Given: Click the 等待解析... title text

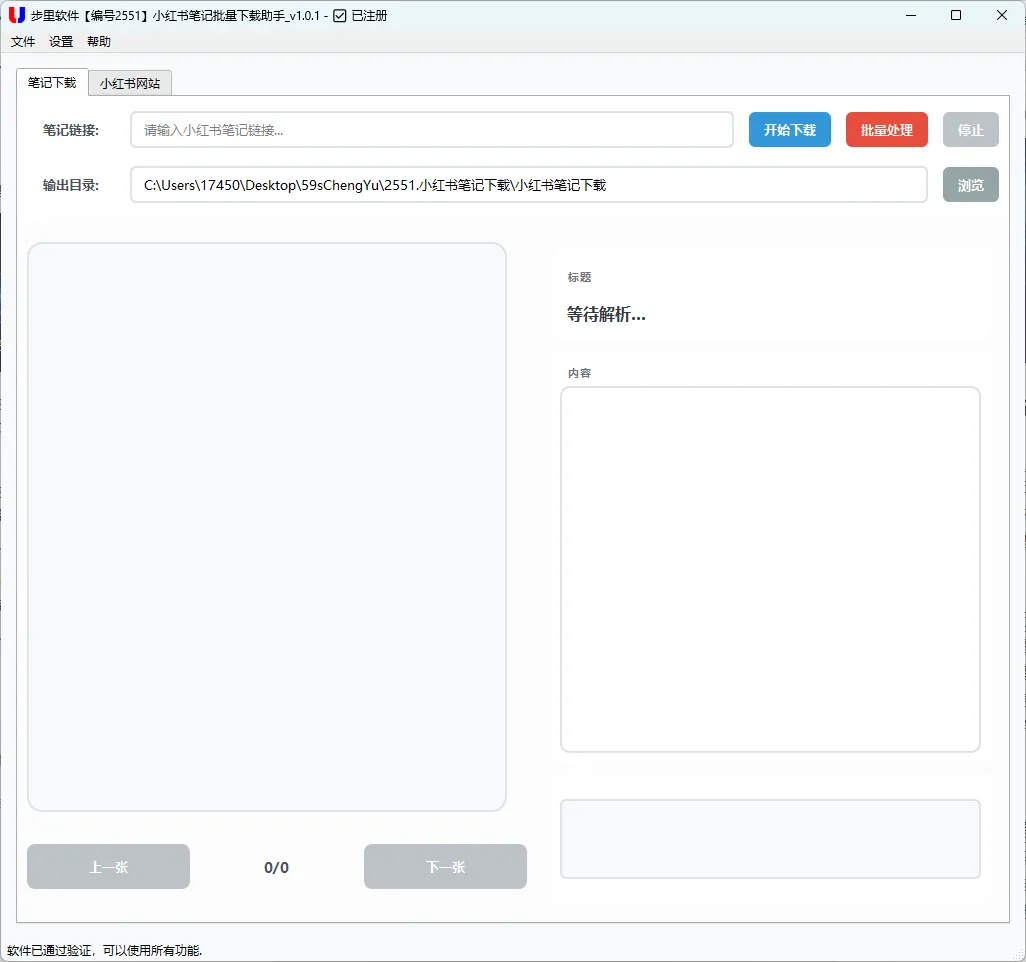Looking at the screenshot, I should tap(606, 315).
